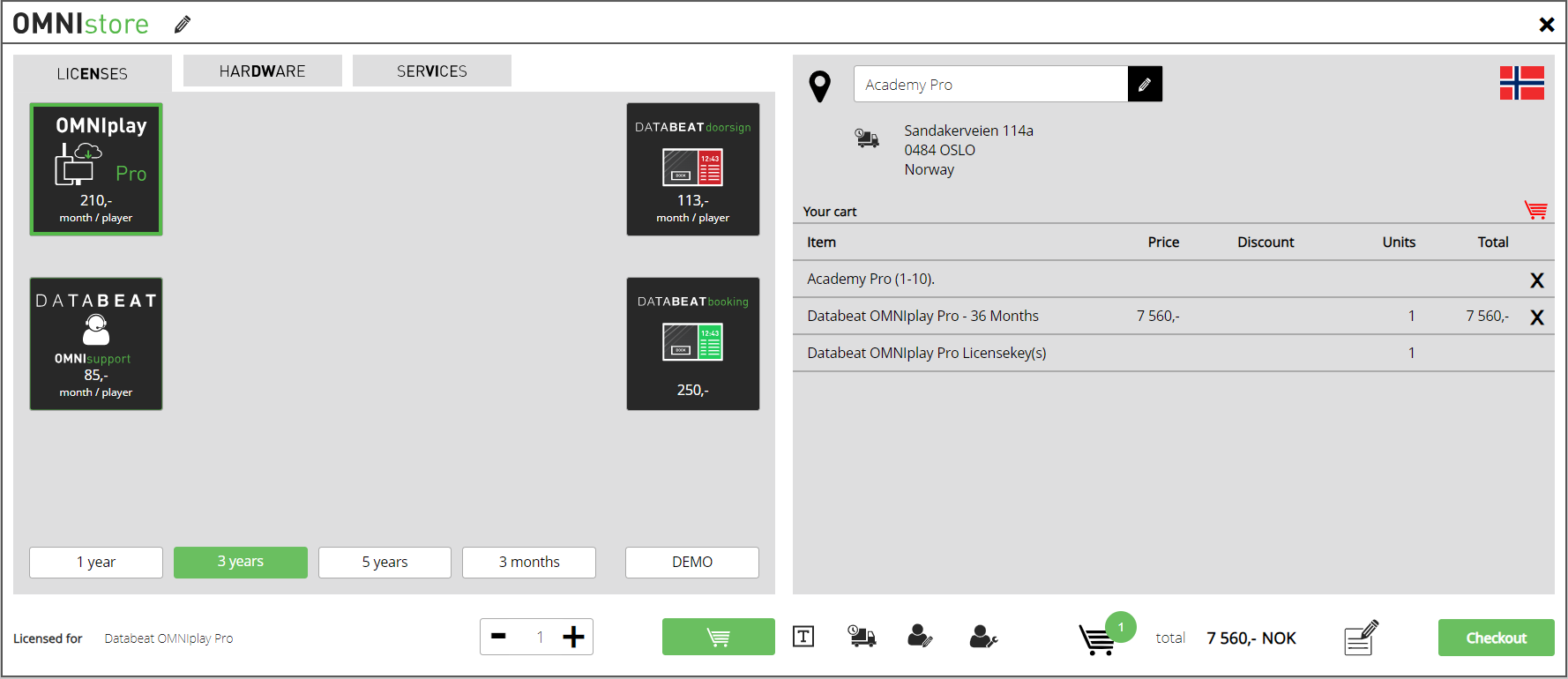Open the HARDWARE tab
The width and height of the screenshot is (1568, 679).
pos(263,71)
